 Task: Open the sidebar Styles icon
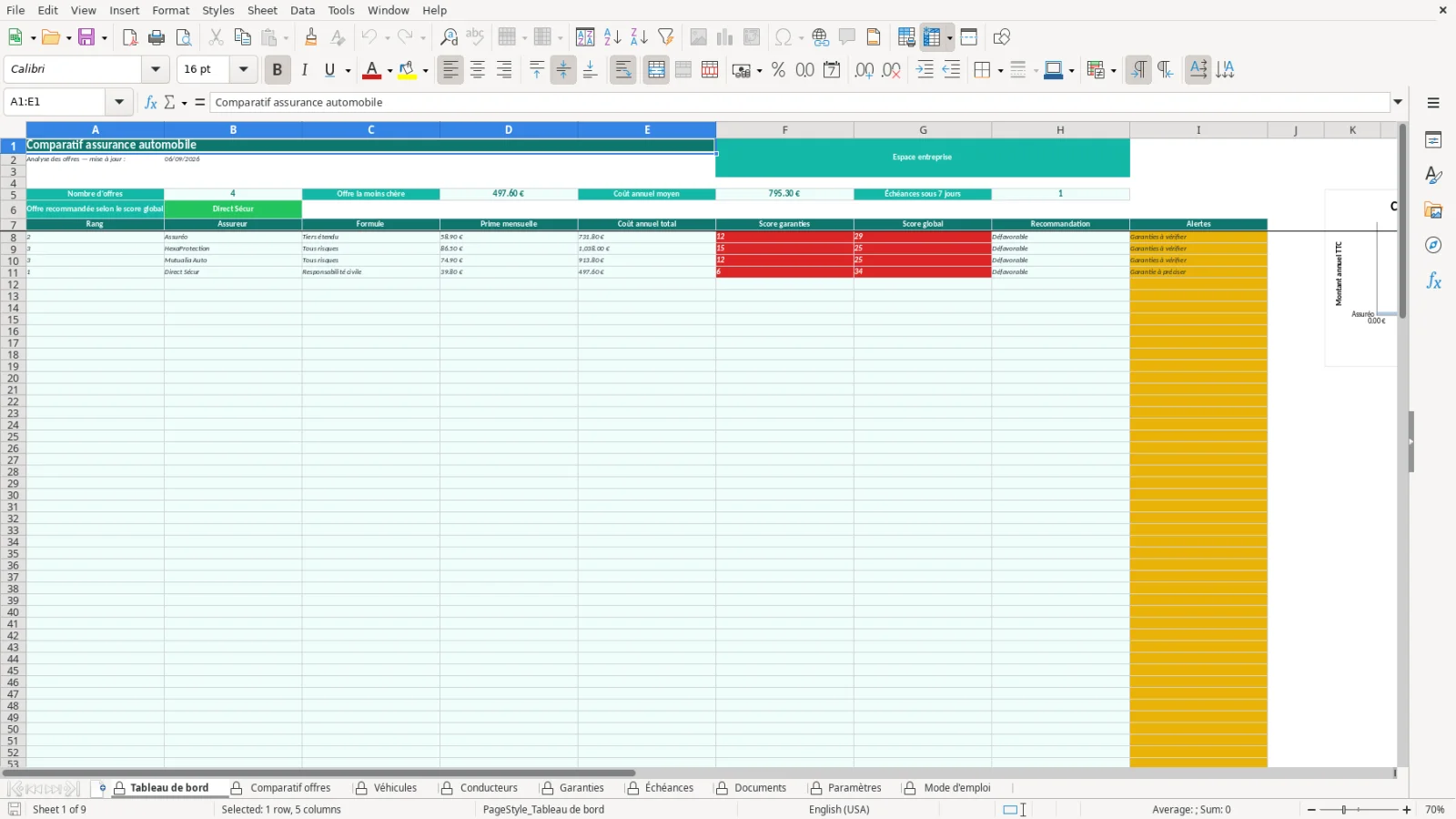[1433, 175]
